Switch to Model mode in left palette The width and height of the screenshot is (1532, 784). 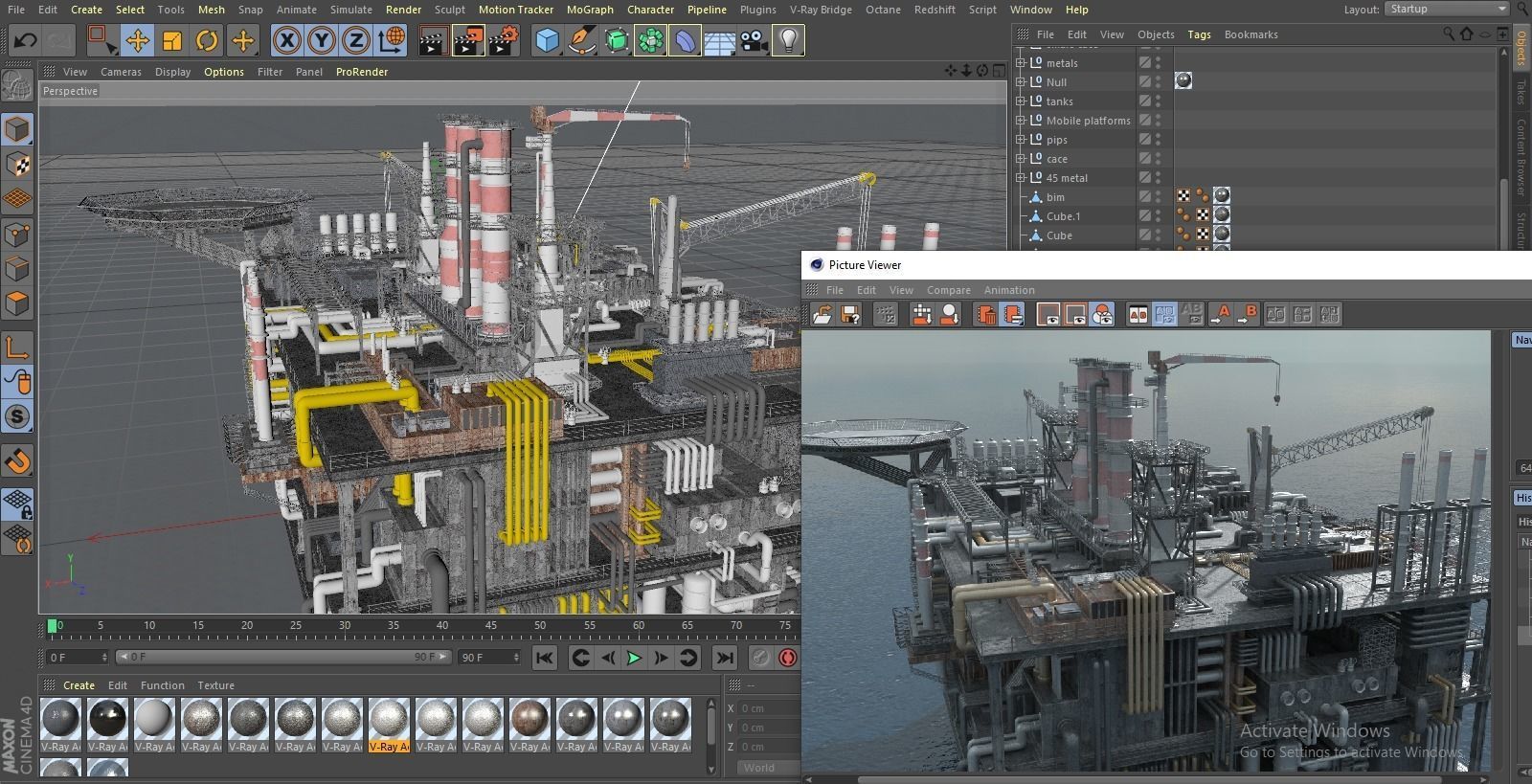(18, 129)
